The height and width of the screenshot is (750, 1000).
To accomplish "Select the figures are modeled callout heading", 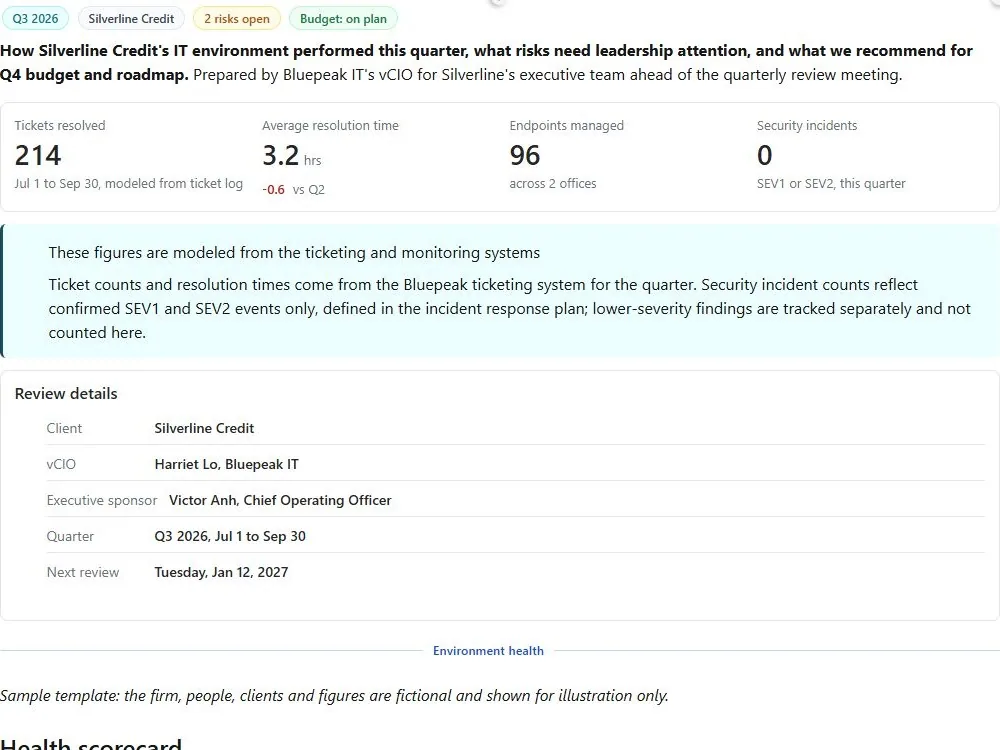I will point(294,253).
